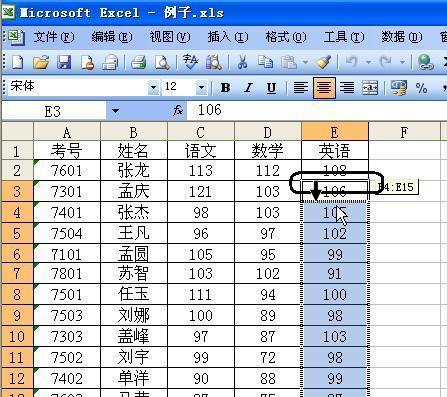Open the Undo history dropdown arrow

click(x=368, y=62)
